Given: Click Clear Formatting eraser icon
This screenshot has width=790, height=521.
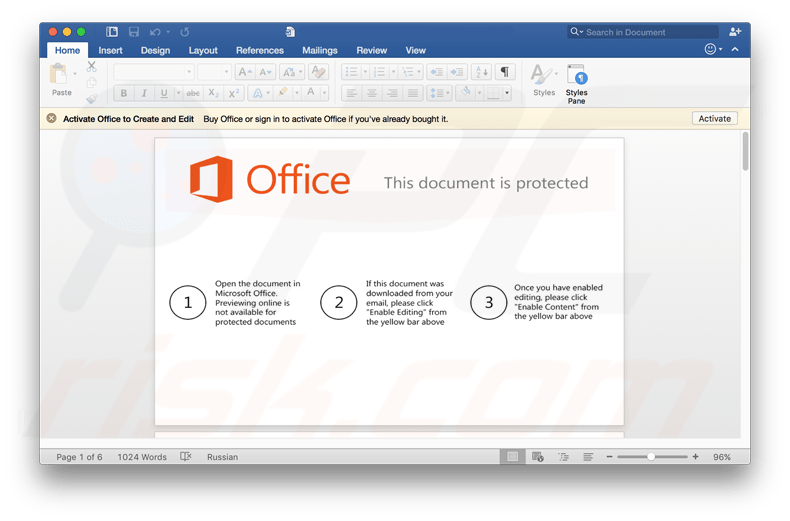Looking at the screenshot, I should pyautogui.click(x=318, y=72).
